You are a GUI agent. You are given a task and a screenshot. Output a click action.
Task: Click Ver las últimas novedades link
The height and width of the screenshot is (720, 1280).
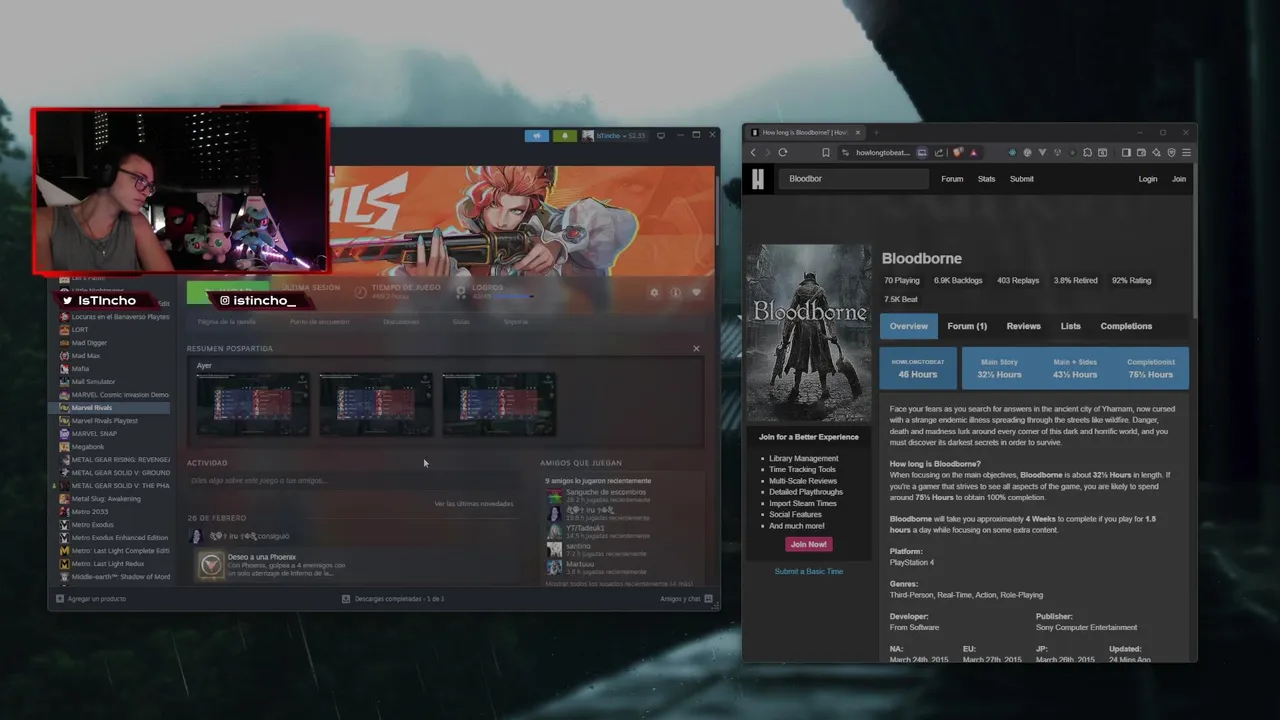coord(473,504)
